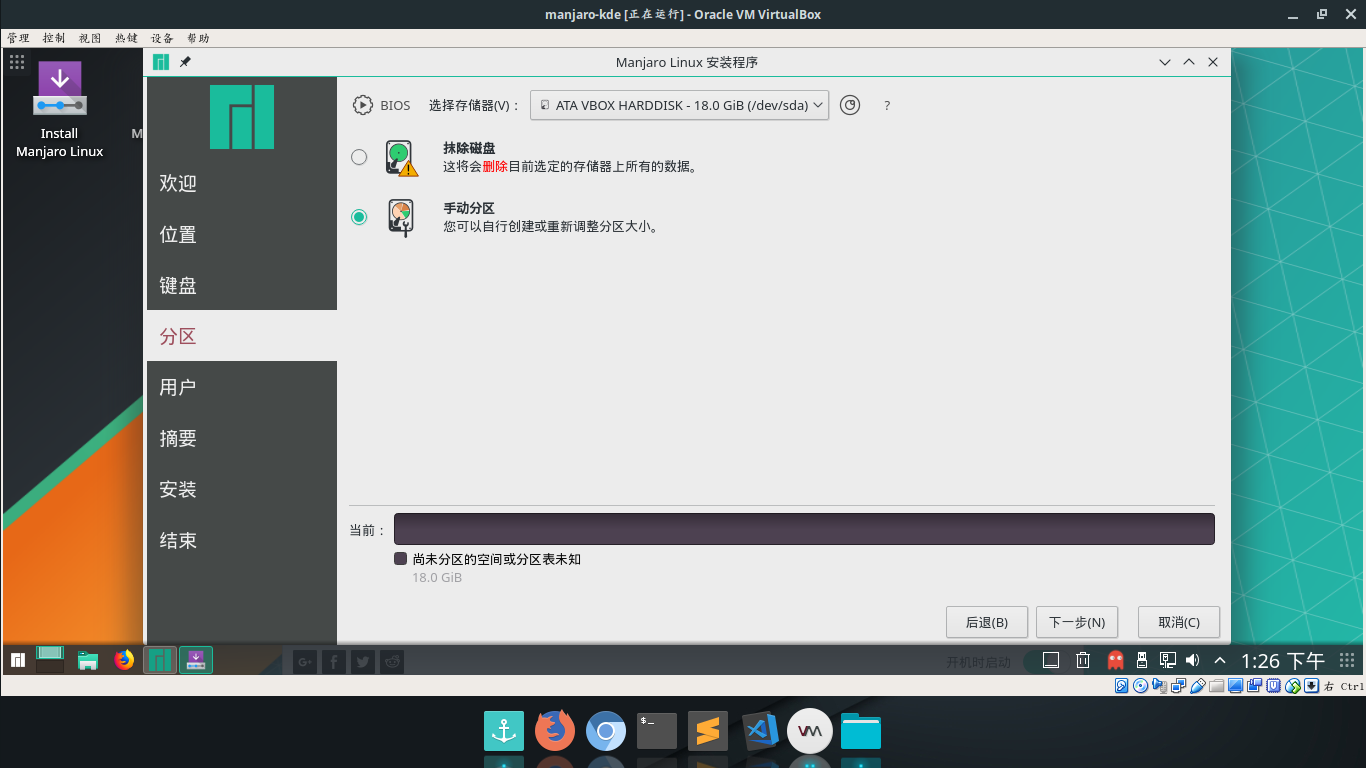The height and width of the screenshot is (768, 1366).
Task: Click the 抹除磁盘 option label
Action: click(x=469, y=148)
